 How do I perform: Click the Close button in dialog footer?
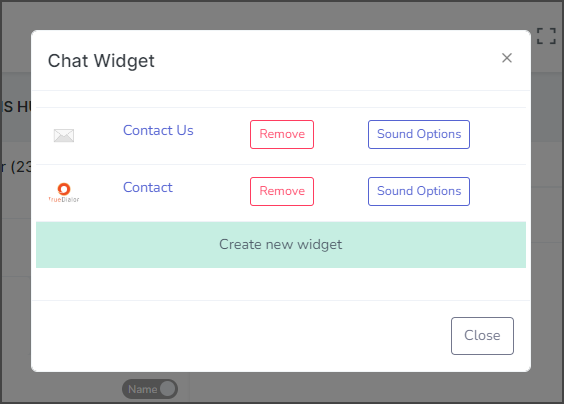click(482, 336)
